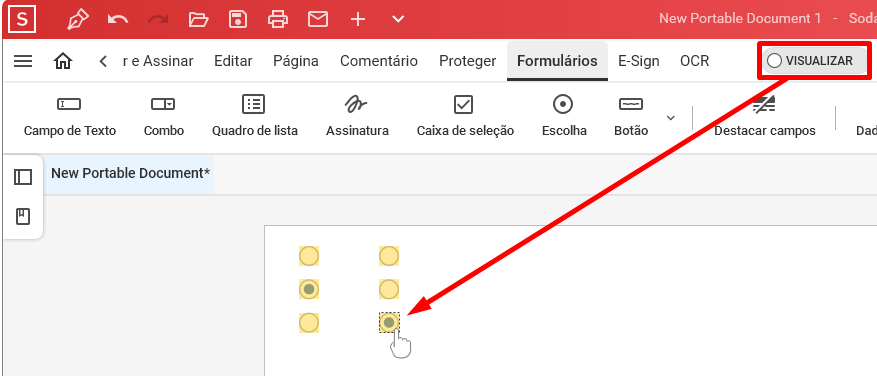Viewport: 877px width, 376px height.
Task: Select middle radio button in right column
Action: coord(389,289)
